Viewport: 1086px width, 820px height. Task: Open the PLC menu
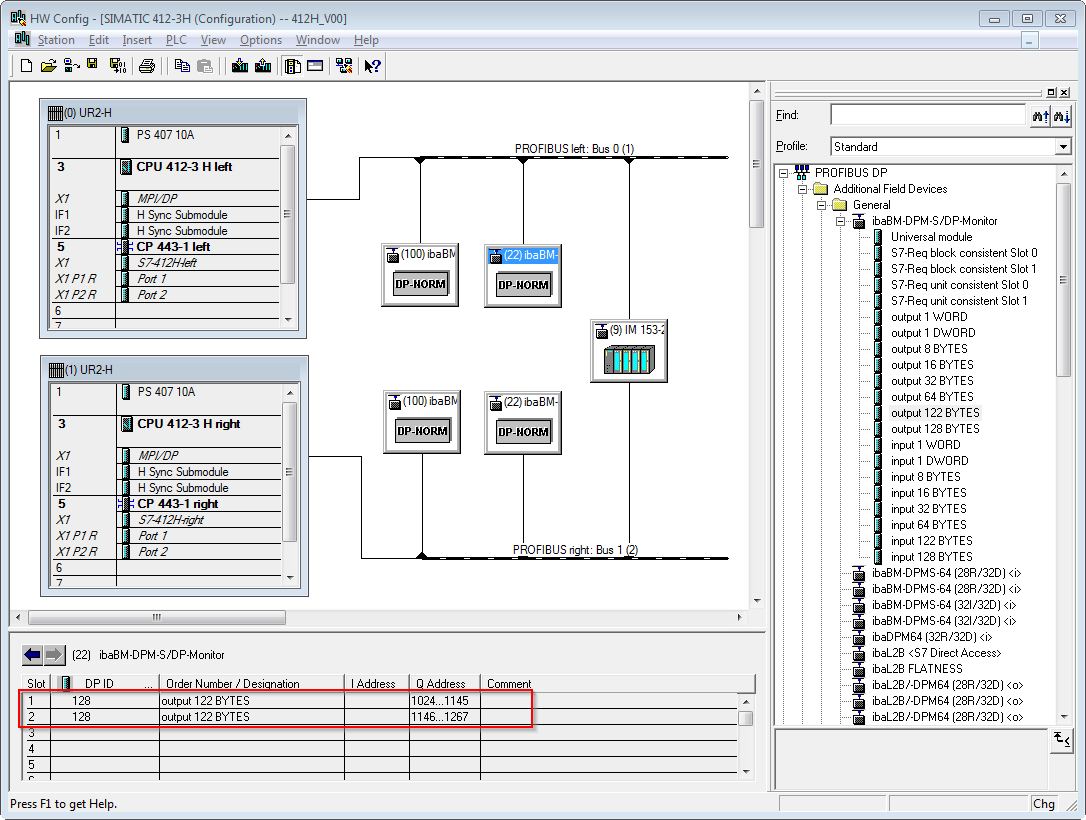(x=176, y=40)
